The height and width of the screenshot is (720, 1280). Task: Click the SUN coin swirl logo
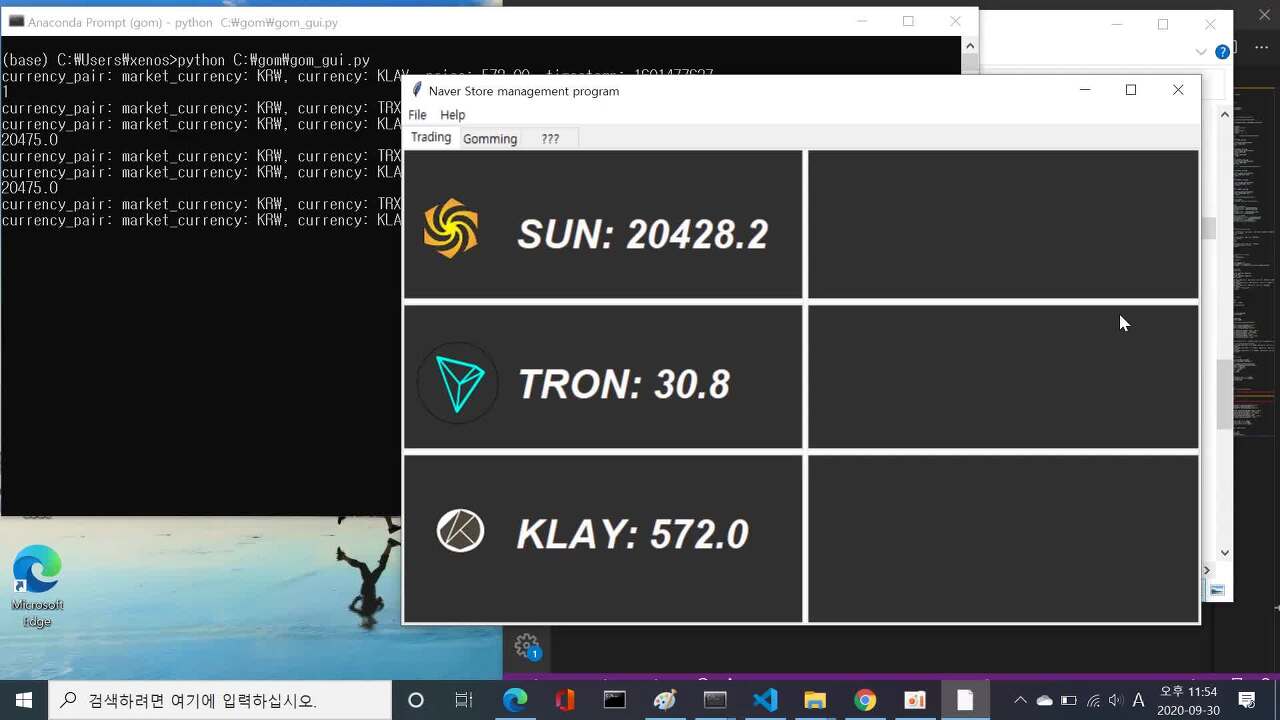coord(451,228)
